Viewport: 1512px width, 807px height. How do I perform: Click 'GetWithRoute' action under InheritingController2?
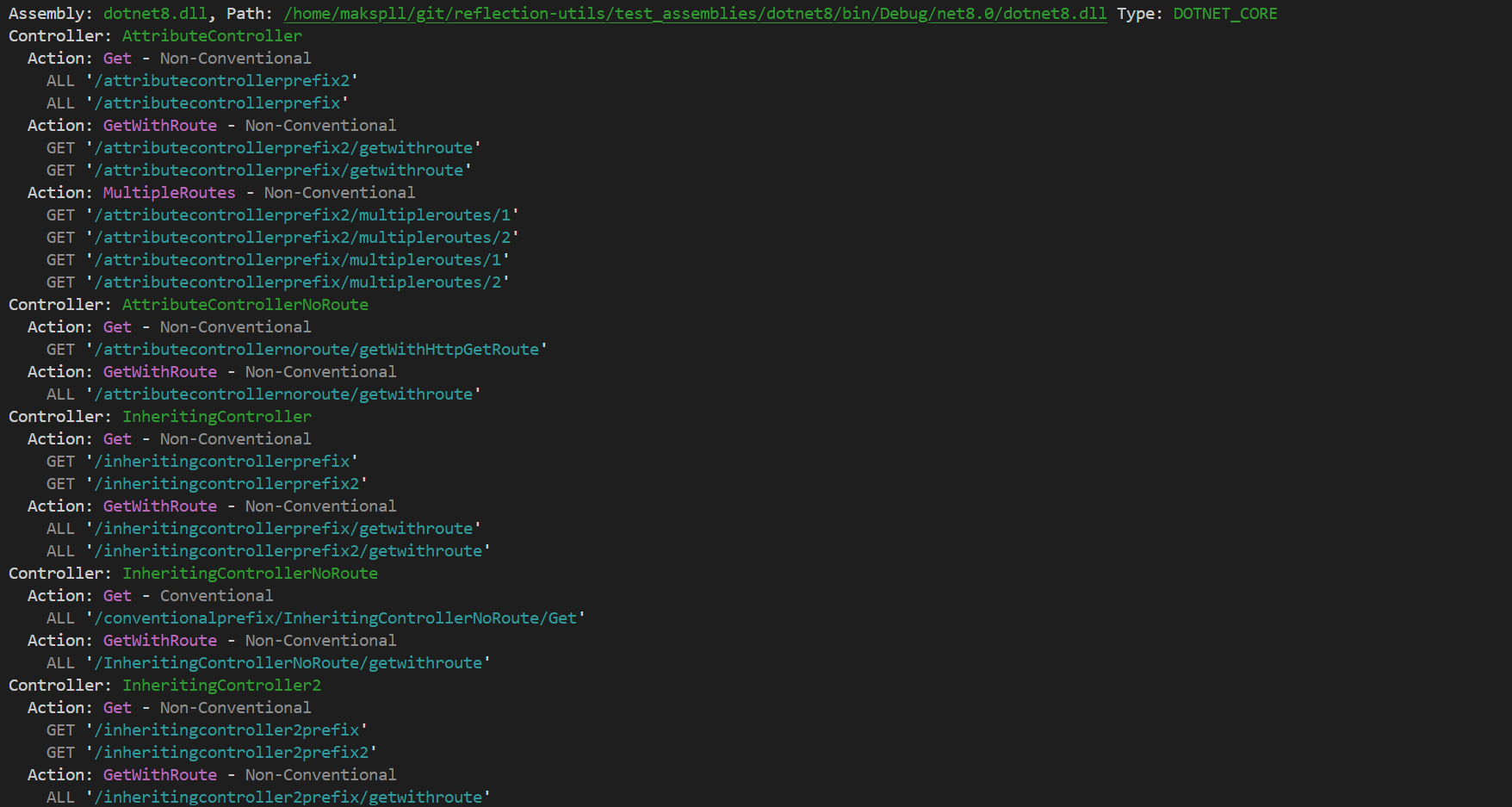click(x=160, y=775)
